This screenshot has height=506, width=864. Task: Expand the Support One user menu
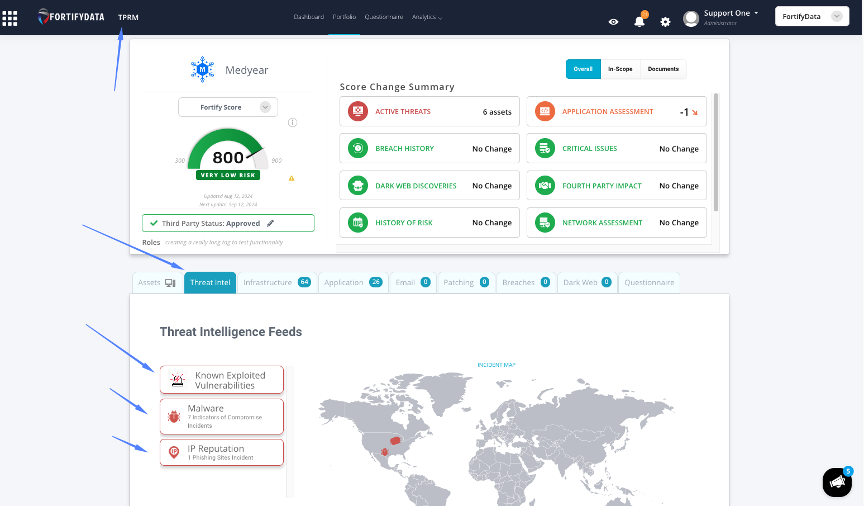(x=731, y=13)
